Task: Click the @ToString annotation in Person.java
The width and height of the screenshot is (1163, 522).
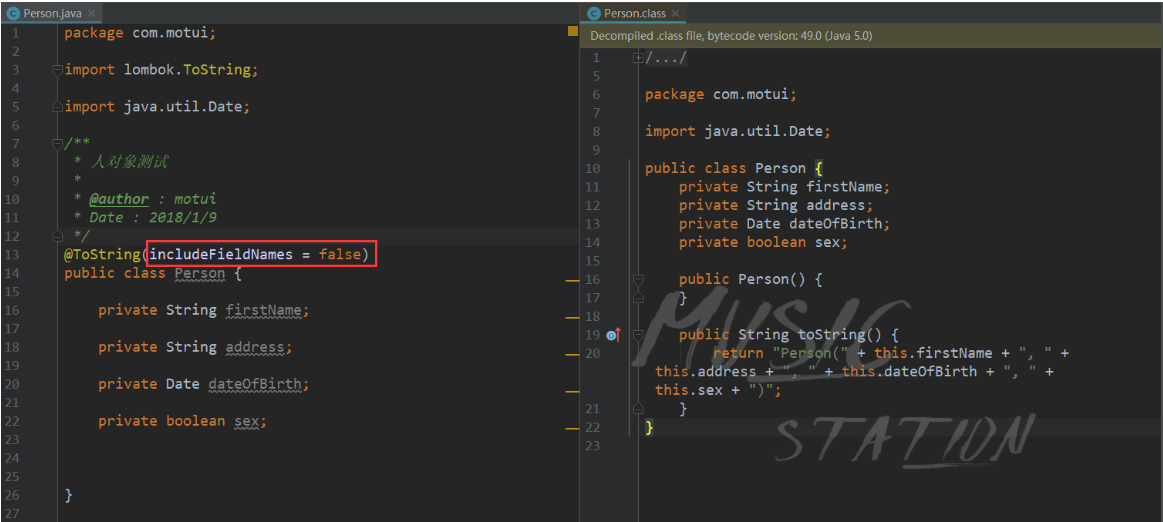Action: click(x=103, y=255)
